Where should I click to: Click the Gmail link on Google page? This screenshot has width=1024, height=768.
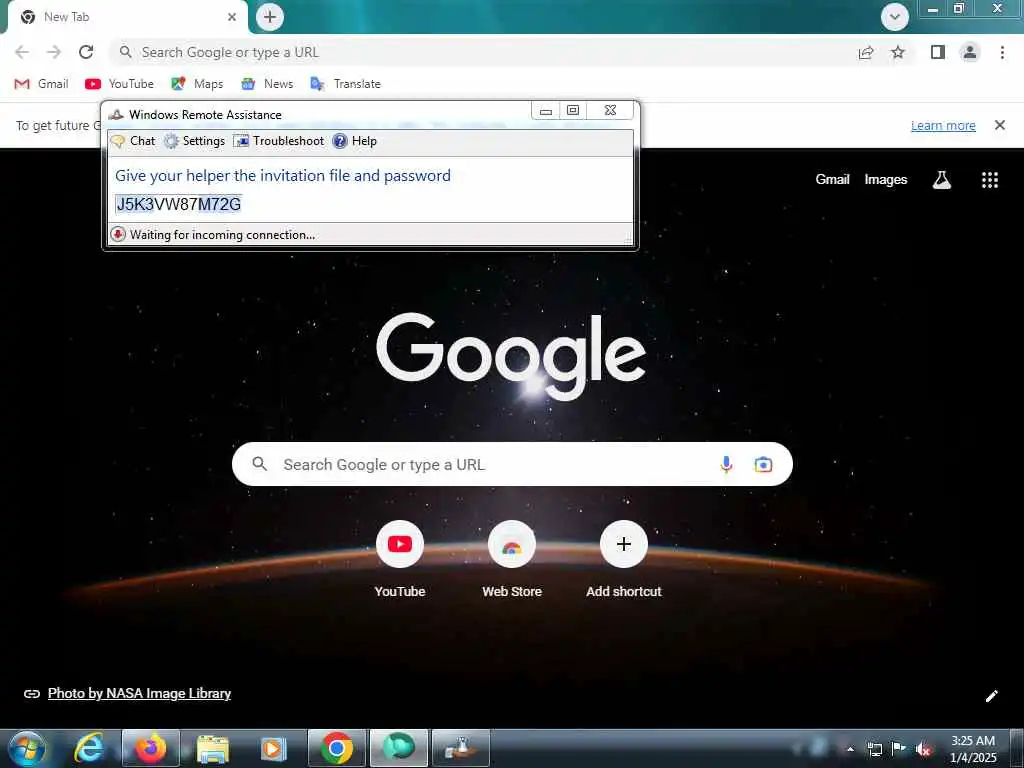832,180
